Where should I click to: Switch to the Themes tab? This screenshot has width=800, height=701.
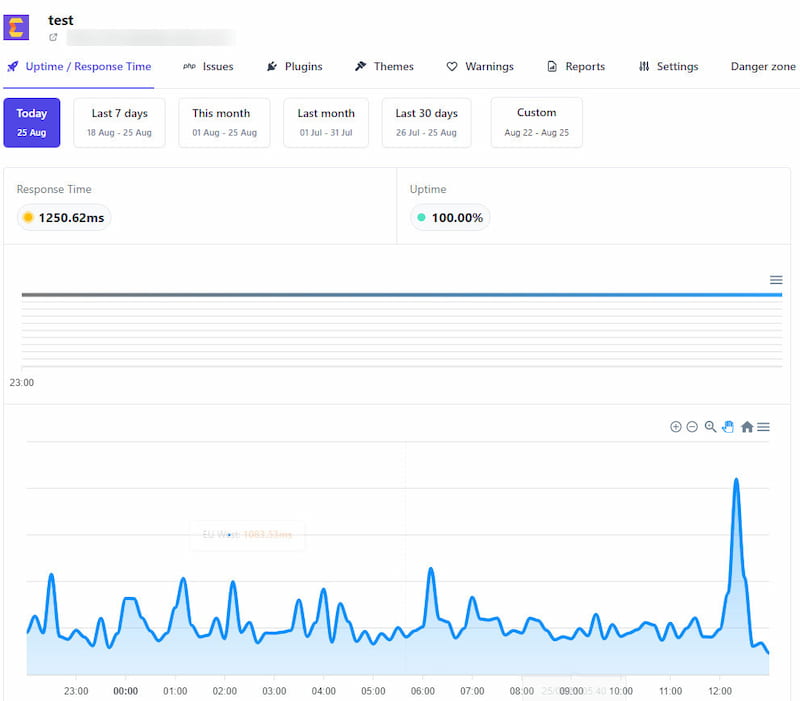point(384,66)
